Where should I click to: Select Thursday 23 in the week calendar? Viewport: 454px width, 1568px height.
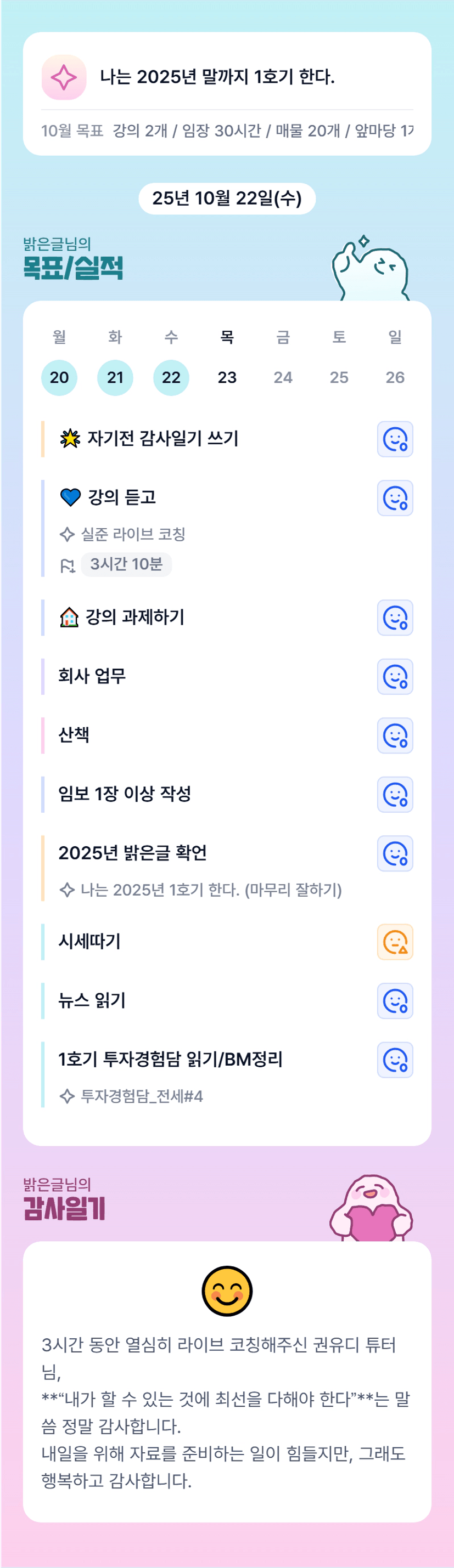tap(227, 377)
